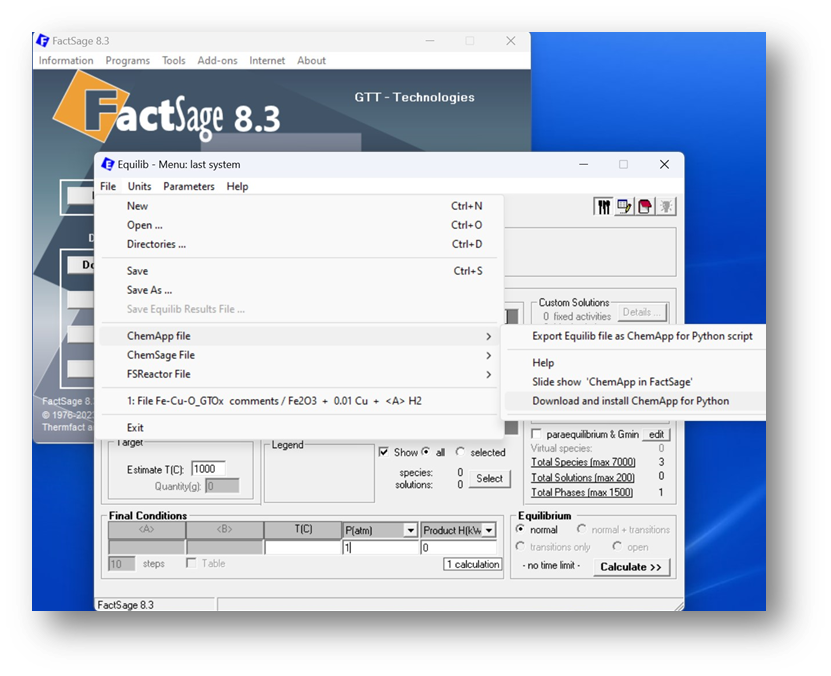Click the edit button beside paraequilibrium

pos(656,434)
